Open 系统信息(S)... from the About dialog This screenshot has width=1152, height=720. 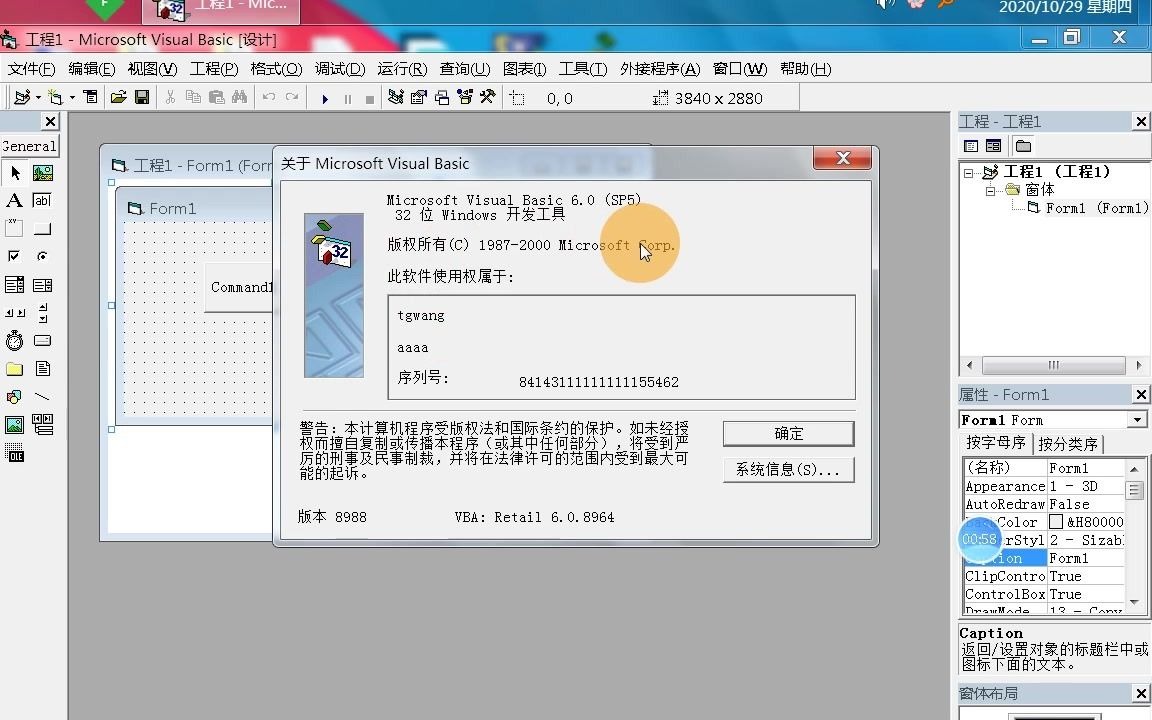[788, 469]
